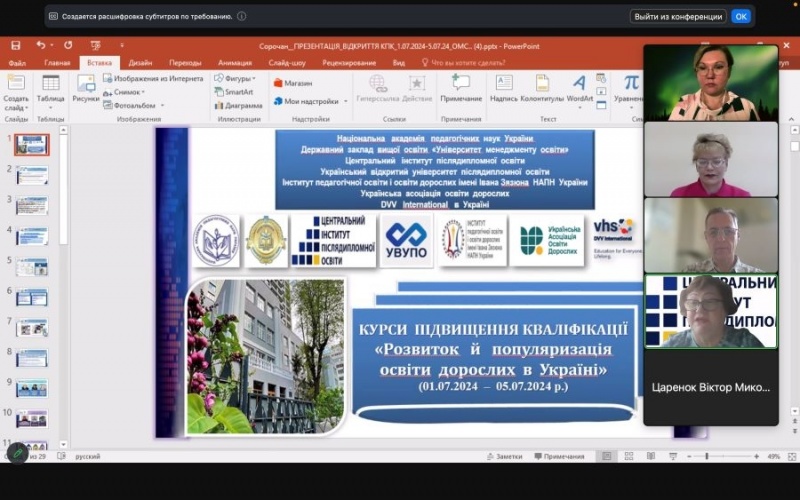Switch to the Анимация tab
The width and height of the screenshot is (800, 500).
click(234, 62)
